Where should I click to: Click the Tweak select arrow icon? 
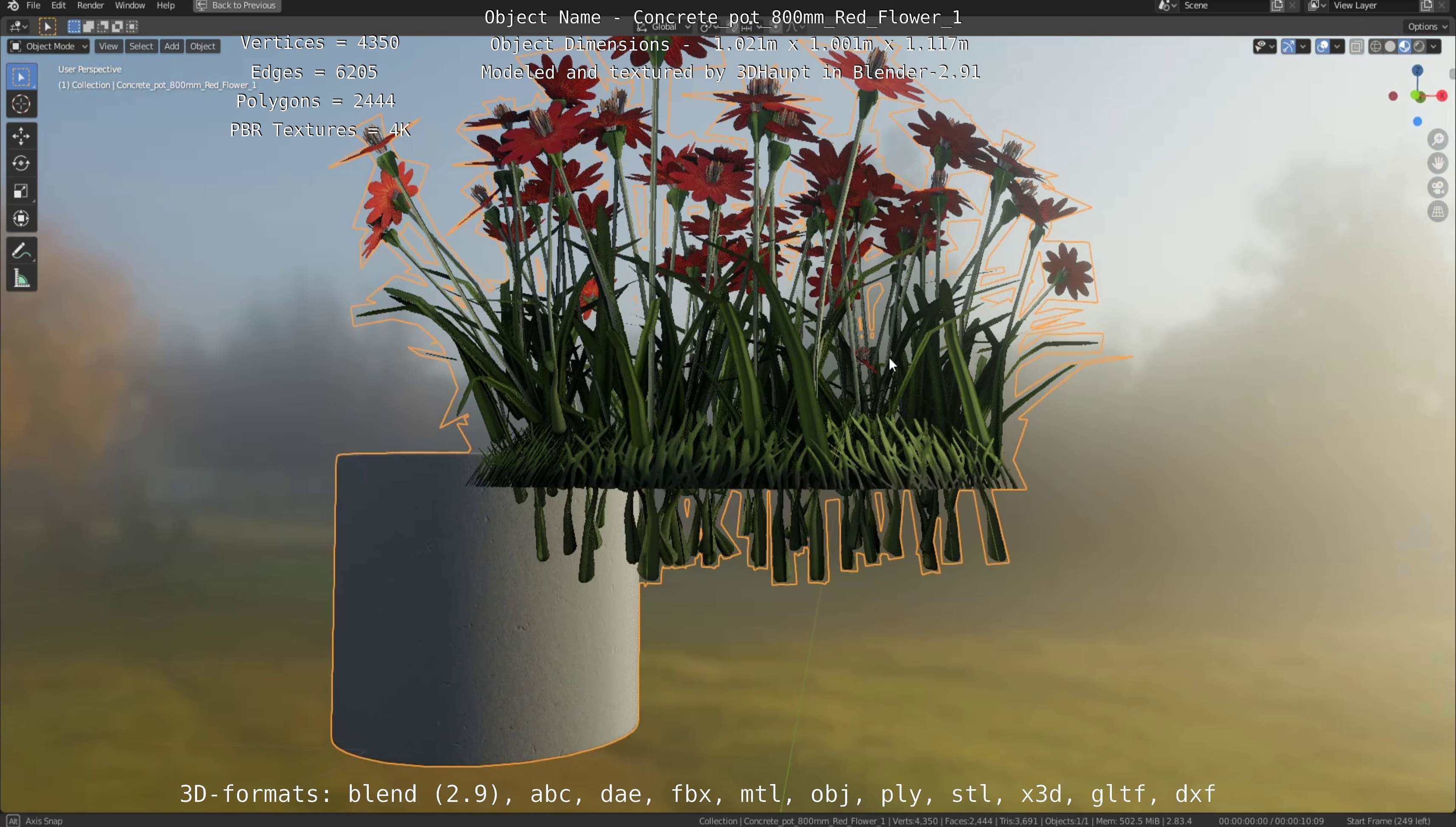48,26
